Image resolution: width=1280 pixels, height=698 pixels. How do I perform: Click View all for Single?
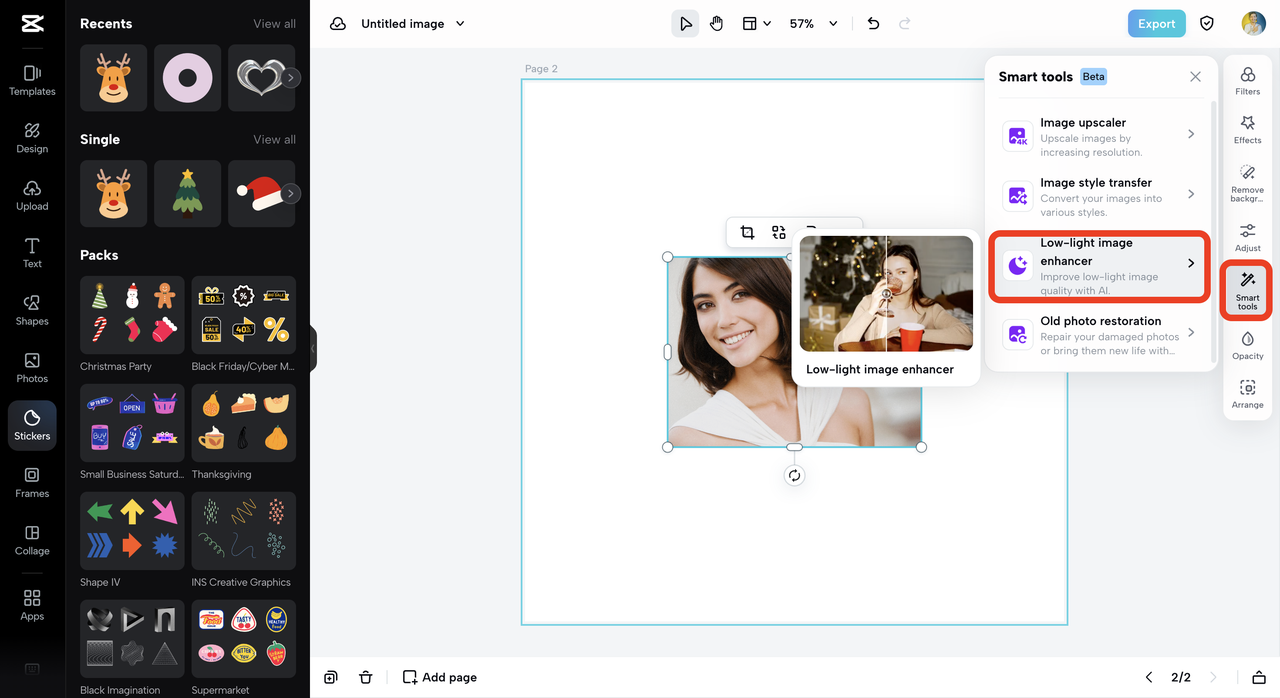coord(274,140)
